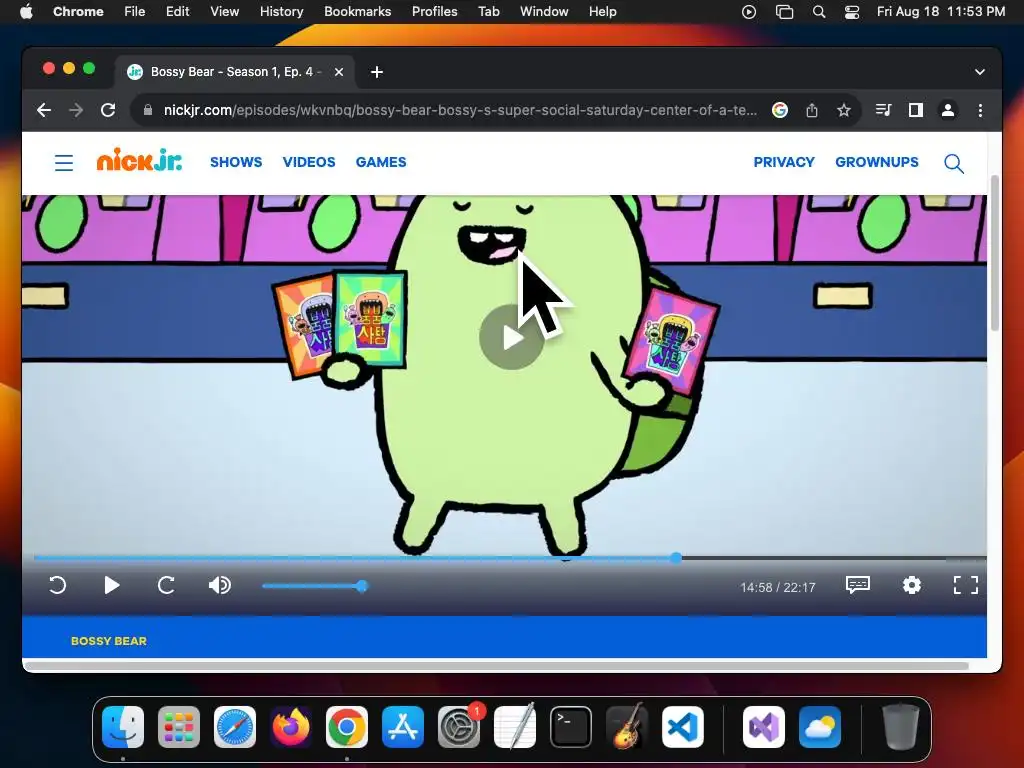Adjust the volume slider
The height and width of the screenshot is (768, 1024).
point(315,586)
